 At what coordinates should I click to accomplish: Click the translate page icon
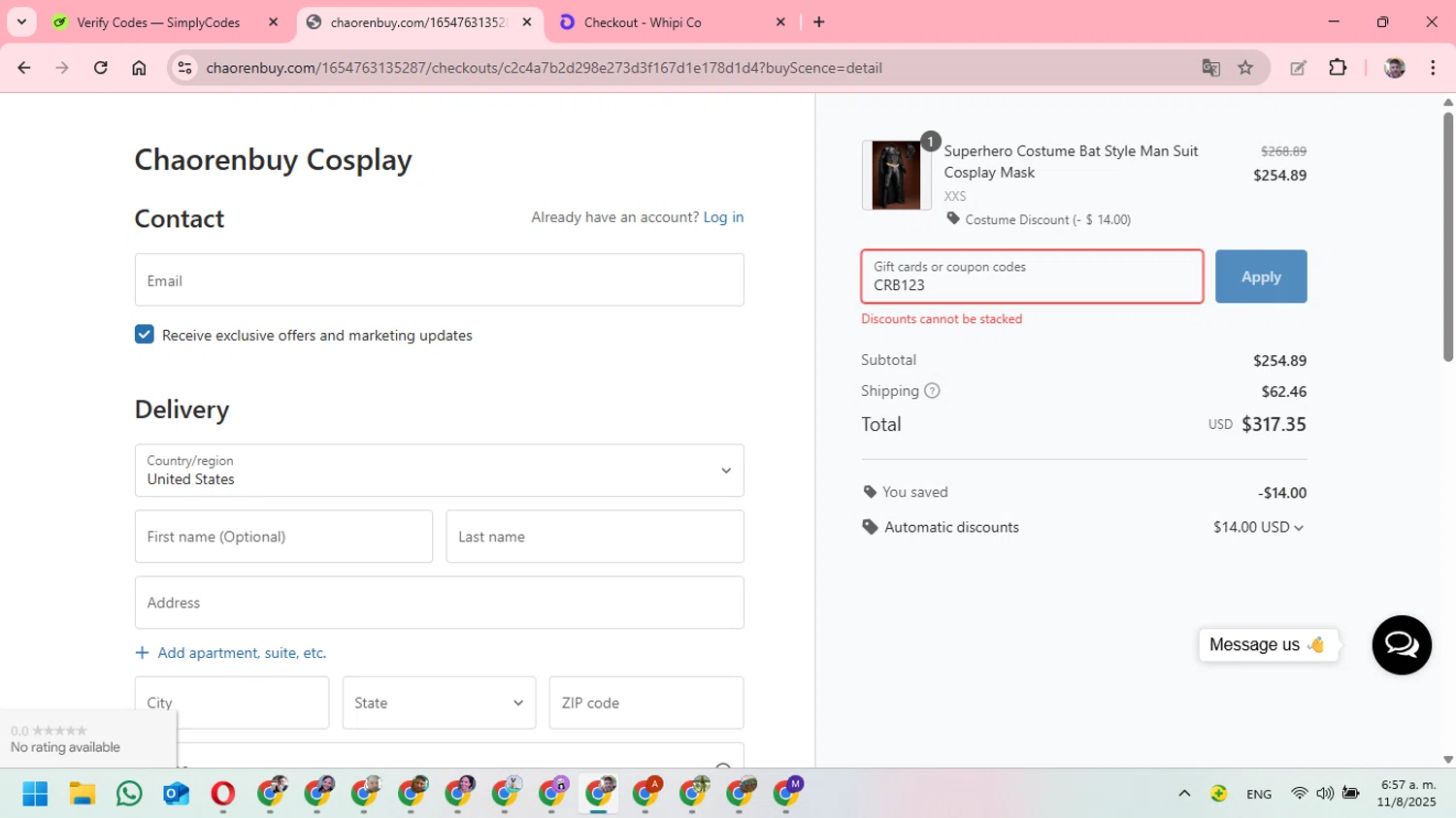(1210, 68)
